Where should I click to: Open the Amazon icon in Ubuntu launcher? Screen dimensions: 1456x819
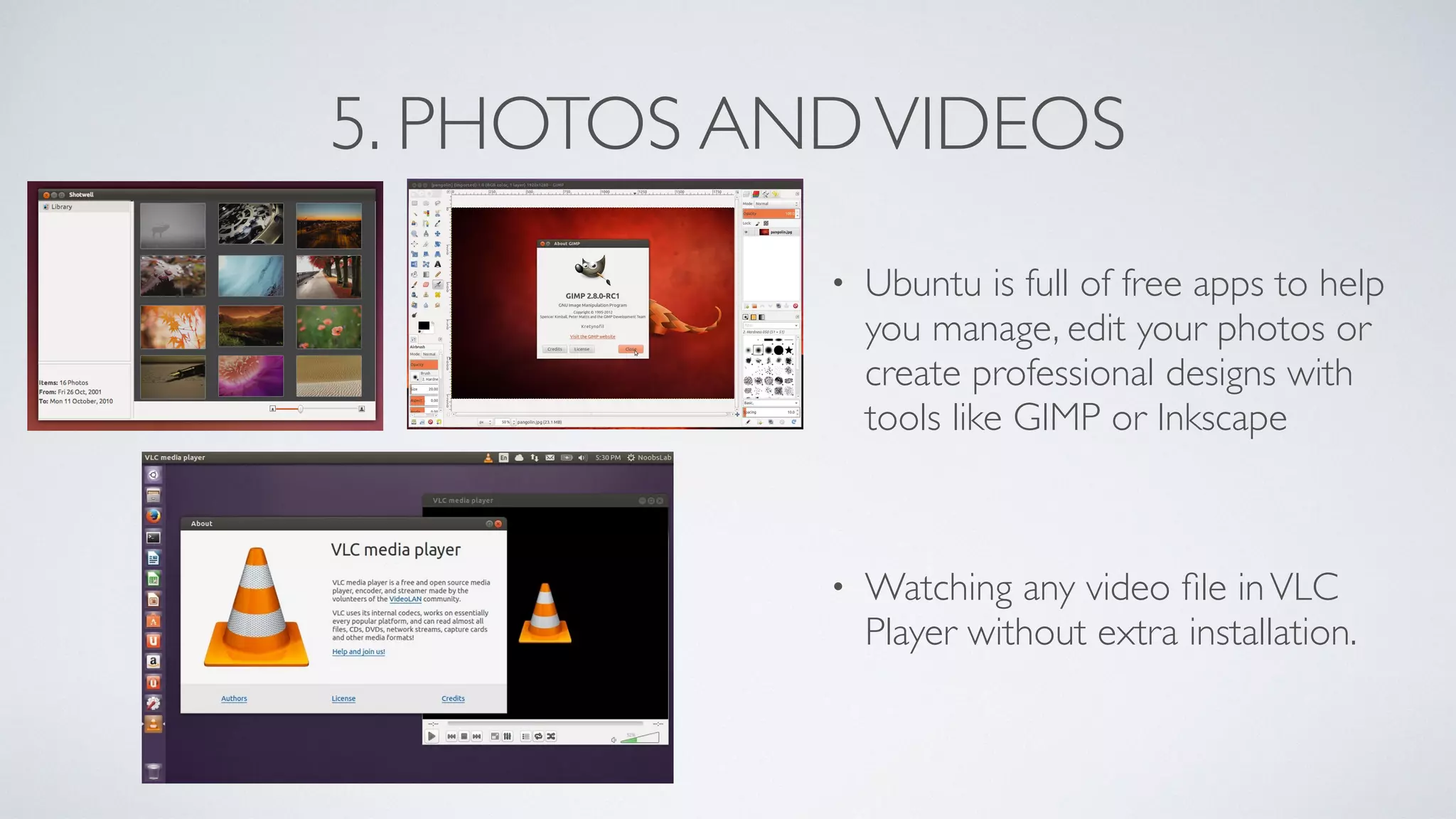coord(154,661)
